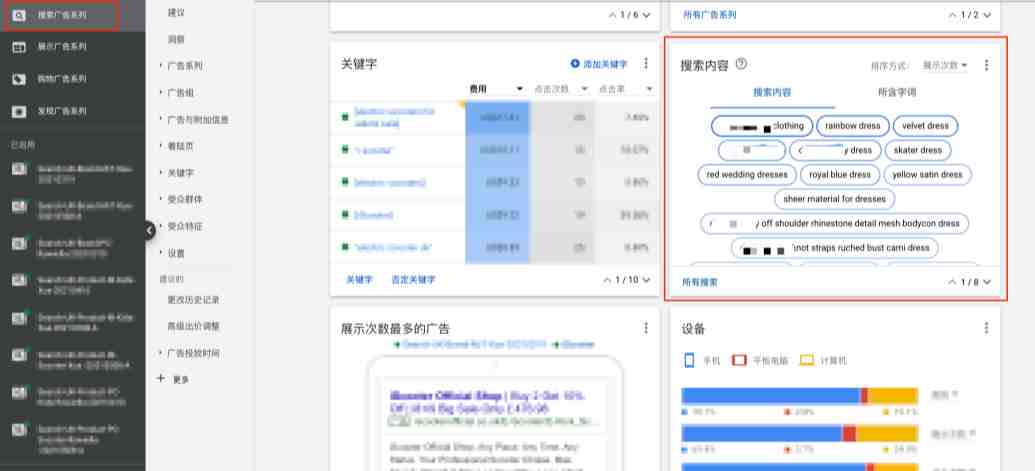Open 发现广告系列 in the left sidebar
Image resolution: width=1035 pixels, height=471 pixels.
(x=61, y=111)
